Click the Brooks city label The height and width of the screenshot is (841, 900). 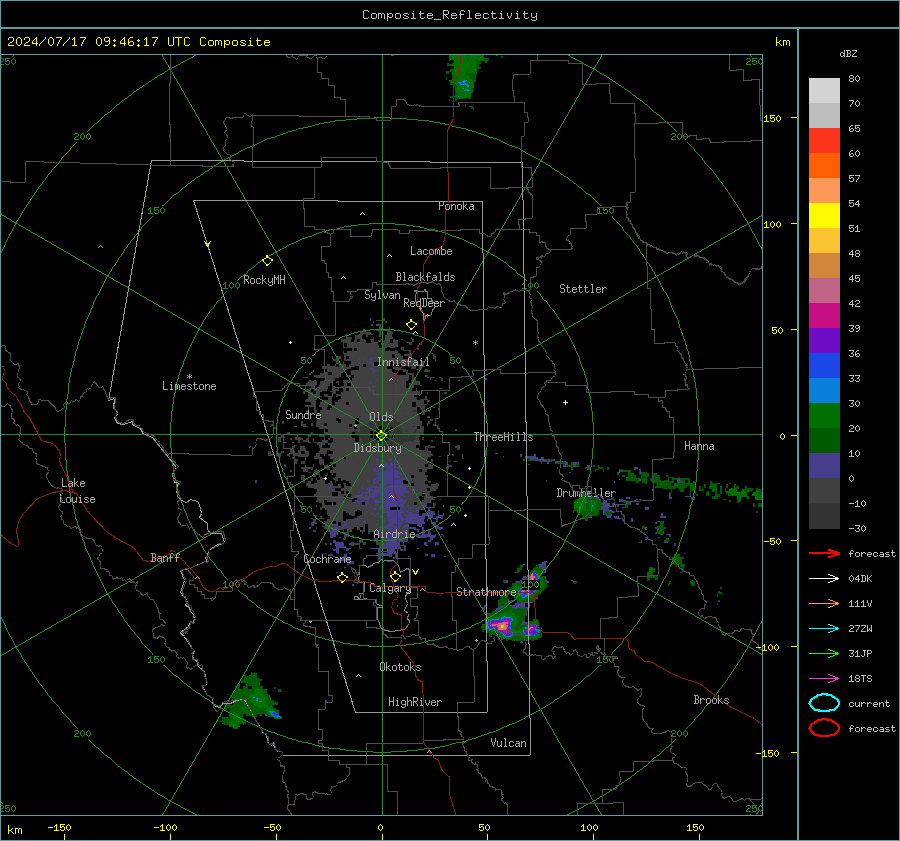click(x=711, y=700)
